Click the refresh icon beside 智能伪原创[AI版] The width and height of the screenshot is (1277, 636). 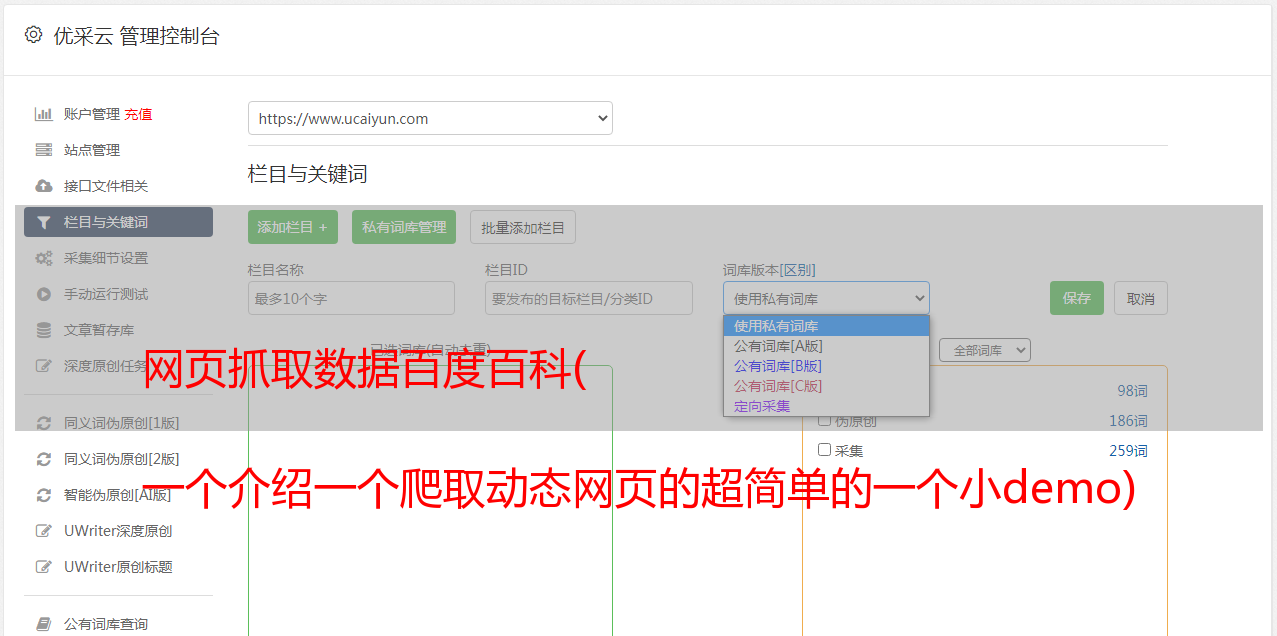[x=44, y=495]
